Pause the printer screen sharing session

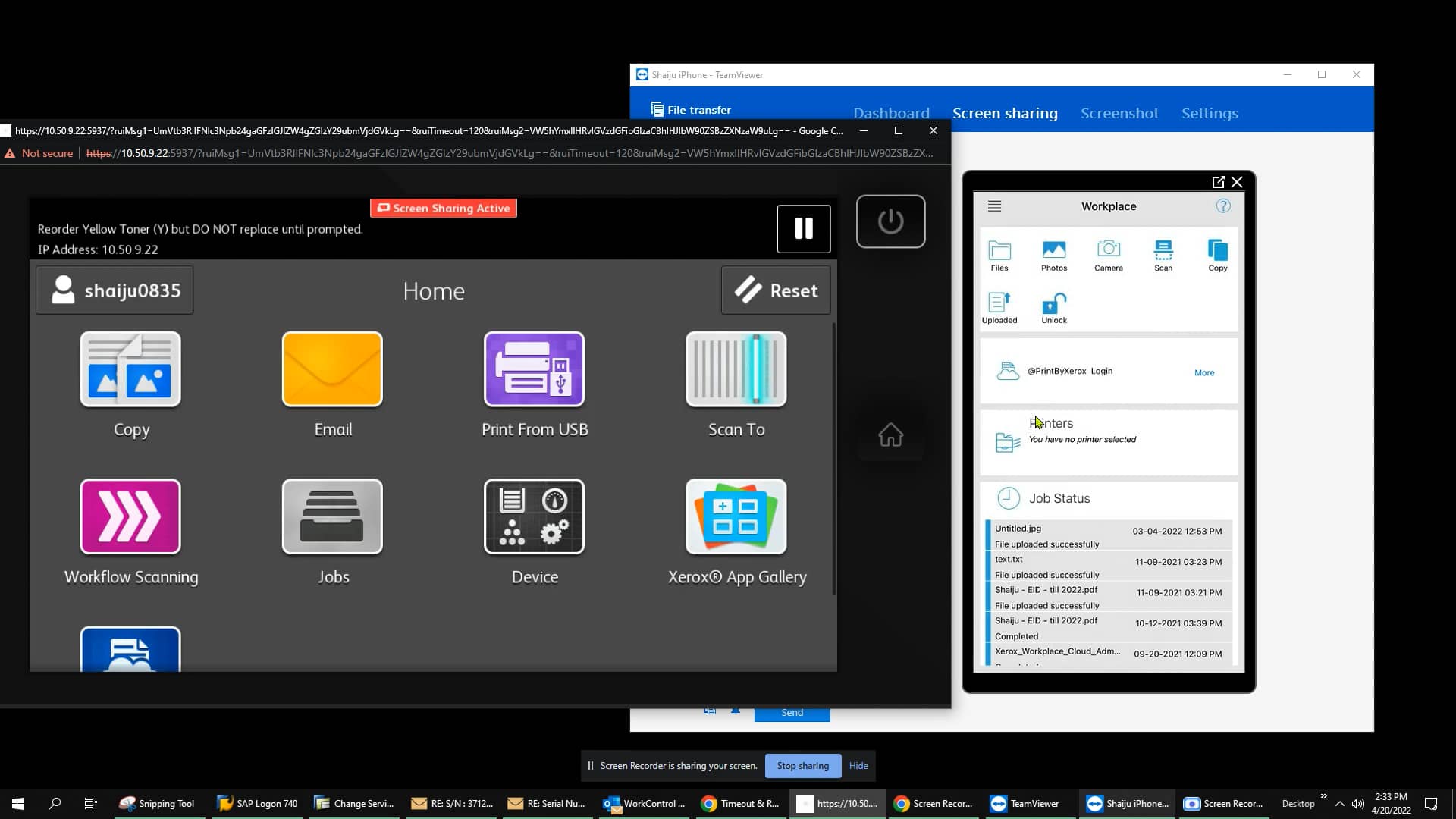click(x=804, y=228)
